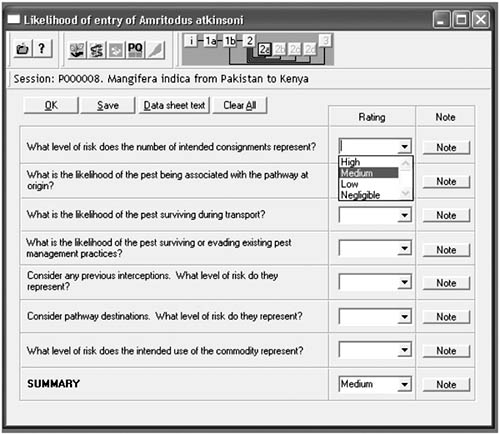Open the PQ toolbar icon
Image resolution: width=500 pixels, height=434 pixels.
point(135,50)
